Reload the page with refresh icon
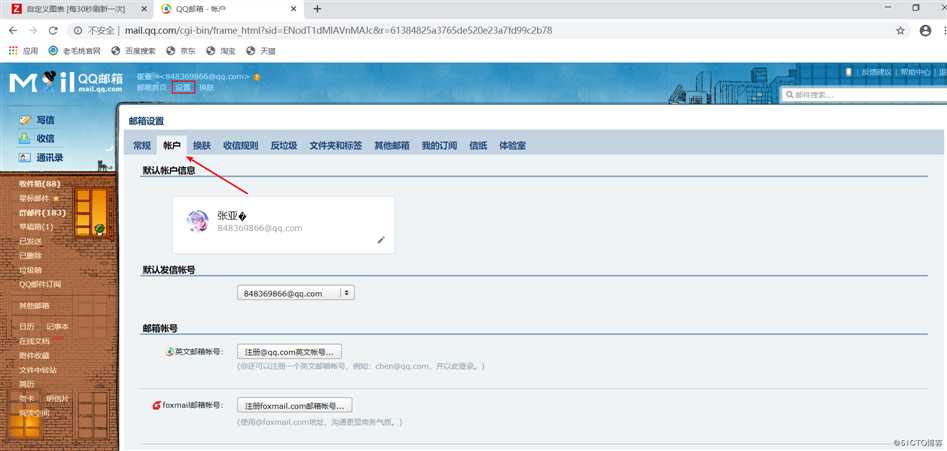This screenshot has width=947, height=451. coord(58,30)
